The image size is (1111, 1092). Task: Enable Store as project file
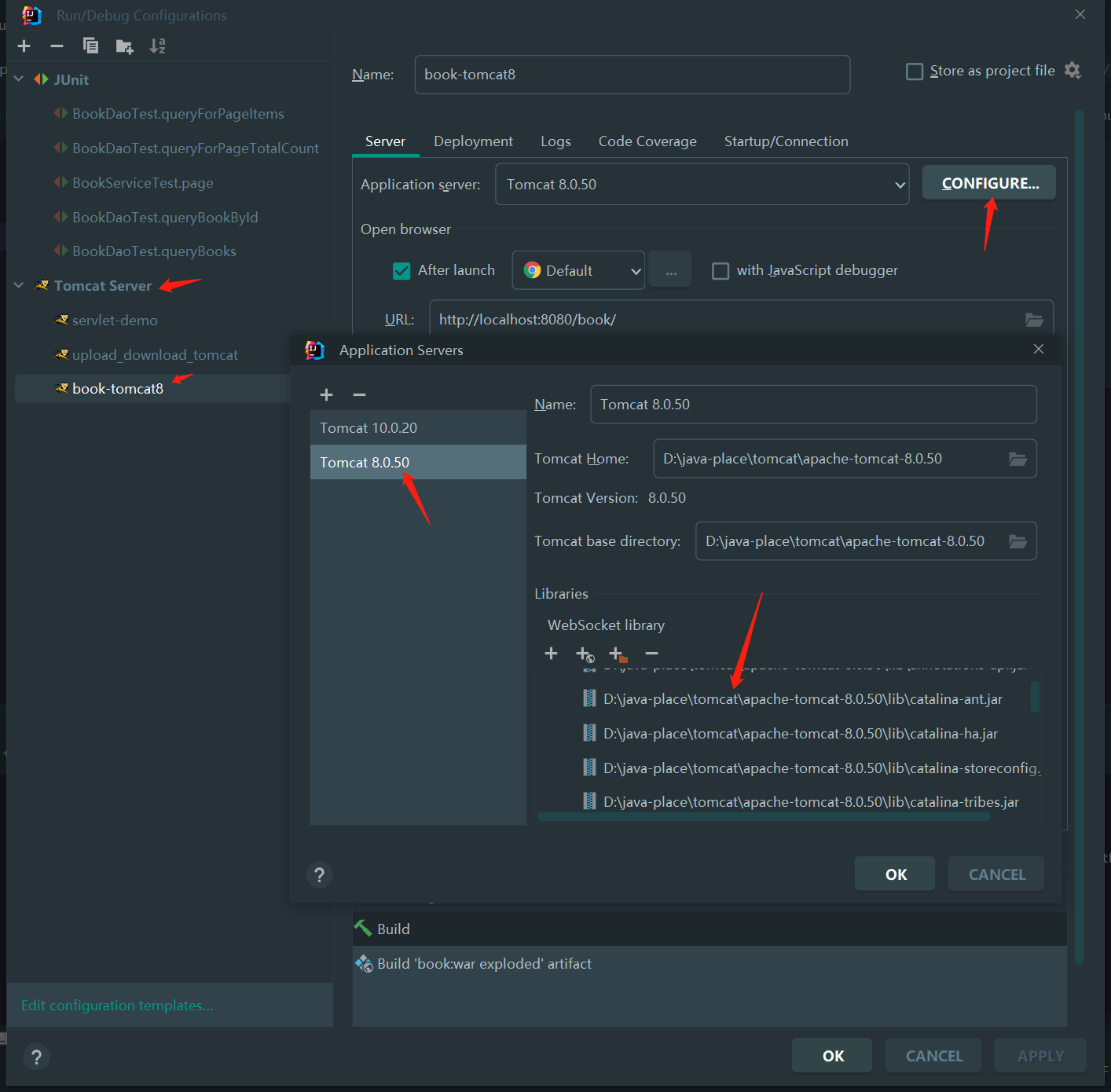point(915,71)
